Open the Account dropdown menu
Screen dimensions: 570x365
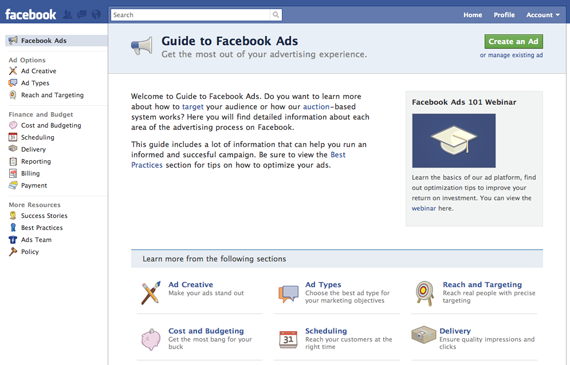click(542, 15)
